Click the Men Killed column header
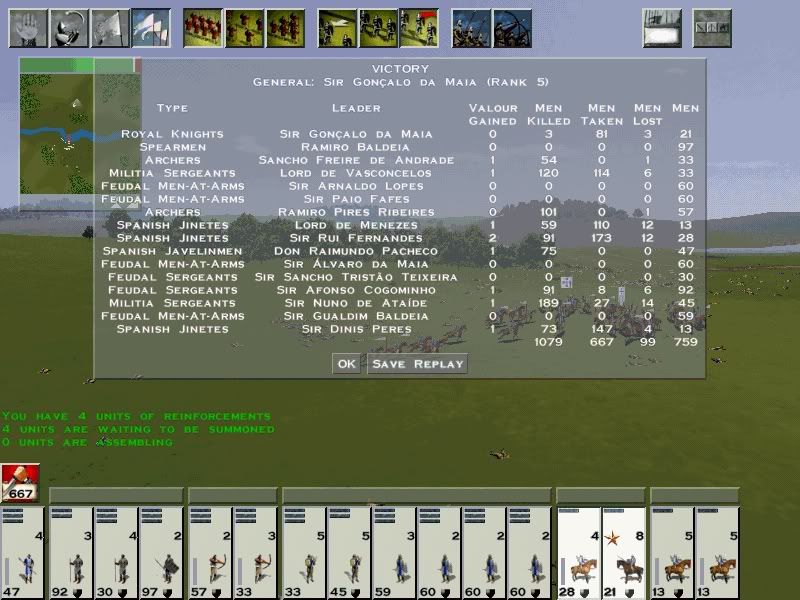Viewport: 800px width, 600px height. click(548, 115)
